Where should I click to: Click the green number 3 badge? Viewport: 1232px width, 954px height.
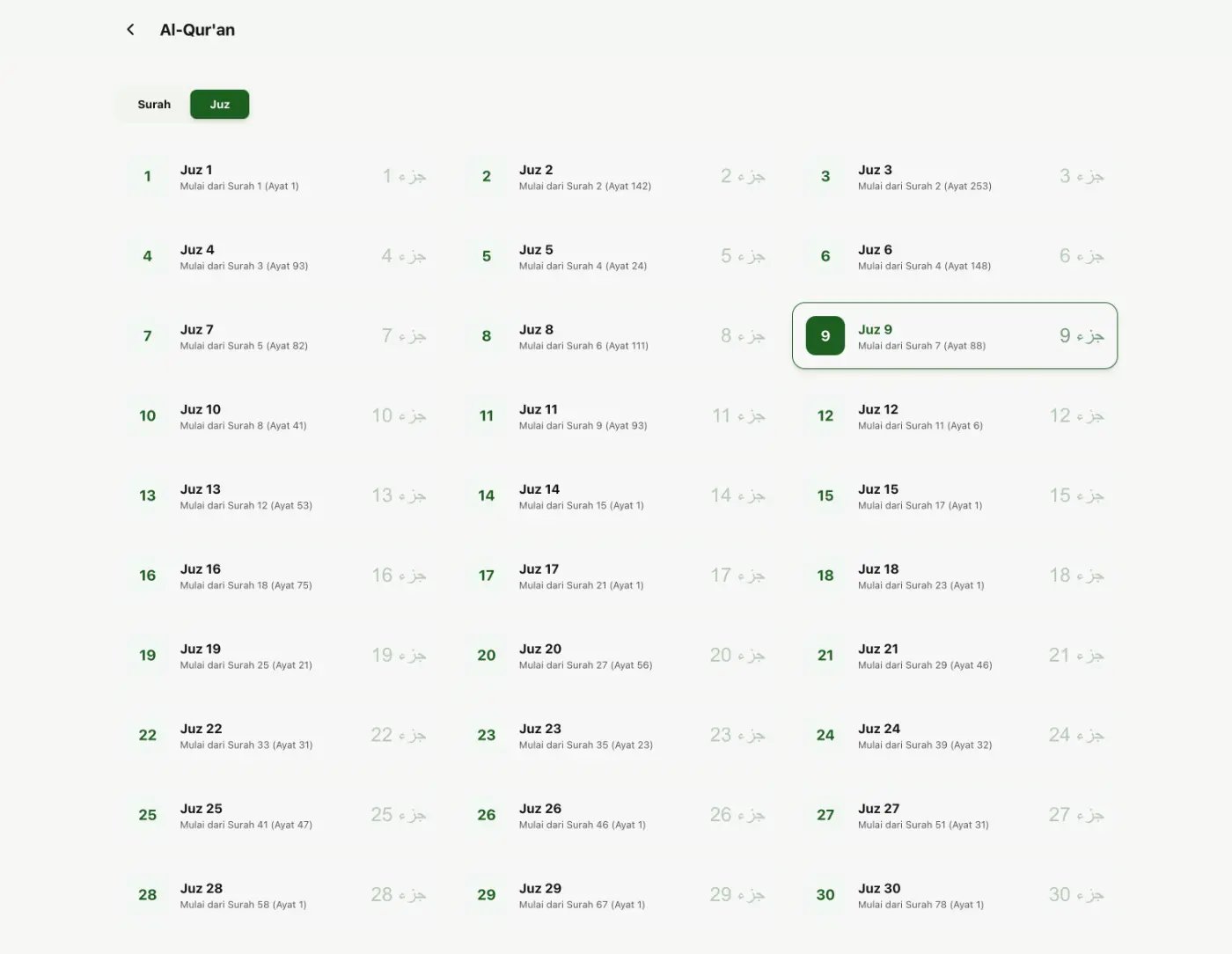pos(825,177)
